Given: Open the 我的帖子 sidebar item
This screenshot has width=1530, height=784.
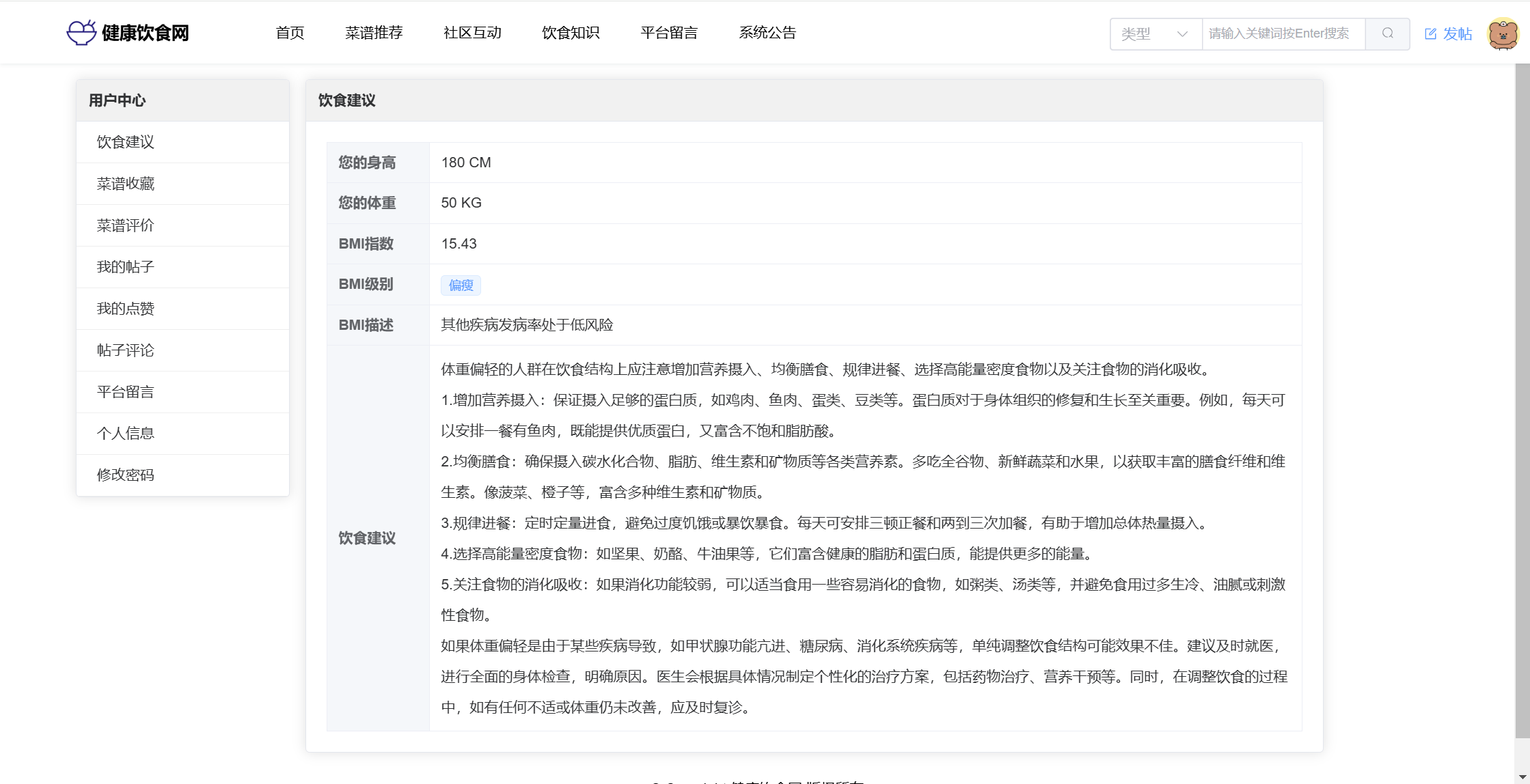Looking at the screenshot, I should [x=126, y=267].
